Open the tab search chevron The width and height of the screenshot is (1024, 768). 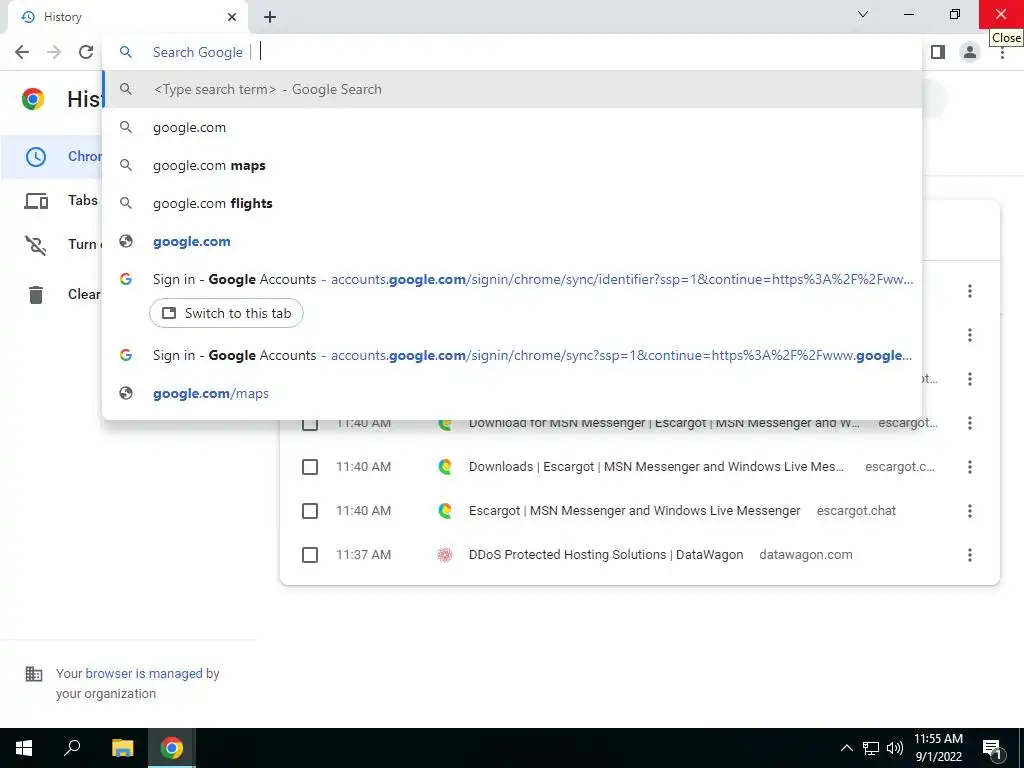click(863, 14)
